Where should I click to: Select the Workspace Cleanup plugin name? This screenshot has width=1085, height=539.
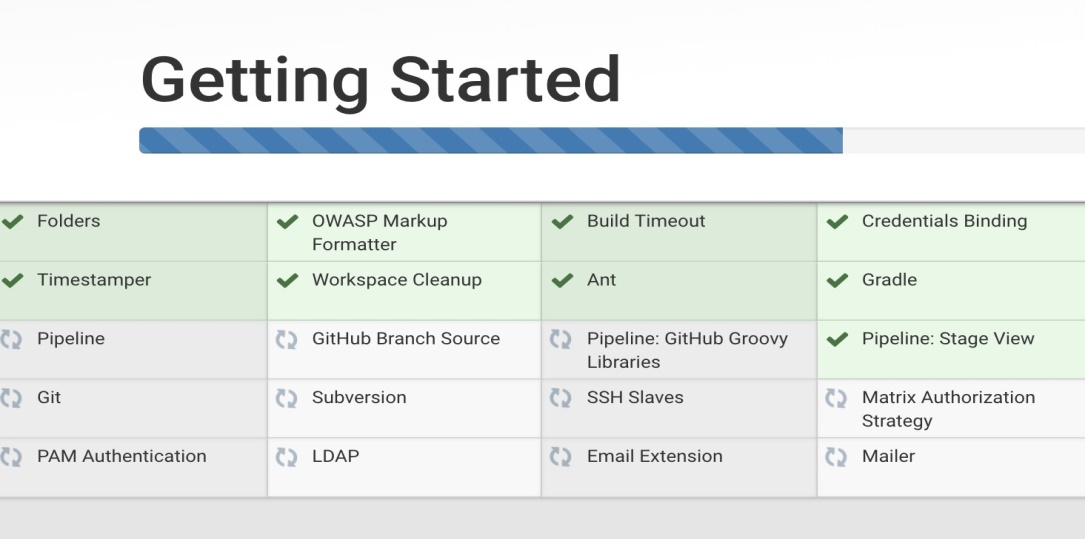click(396, 280)
